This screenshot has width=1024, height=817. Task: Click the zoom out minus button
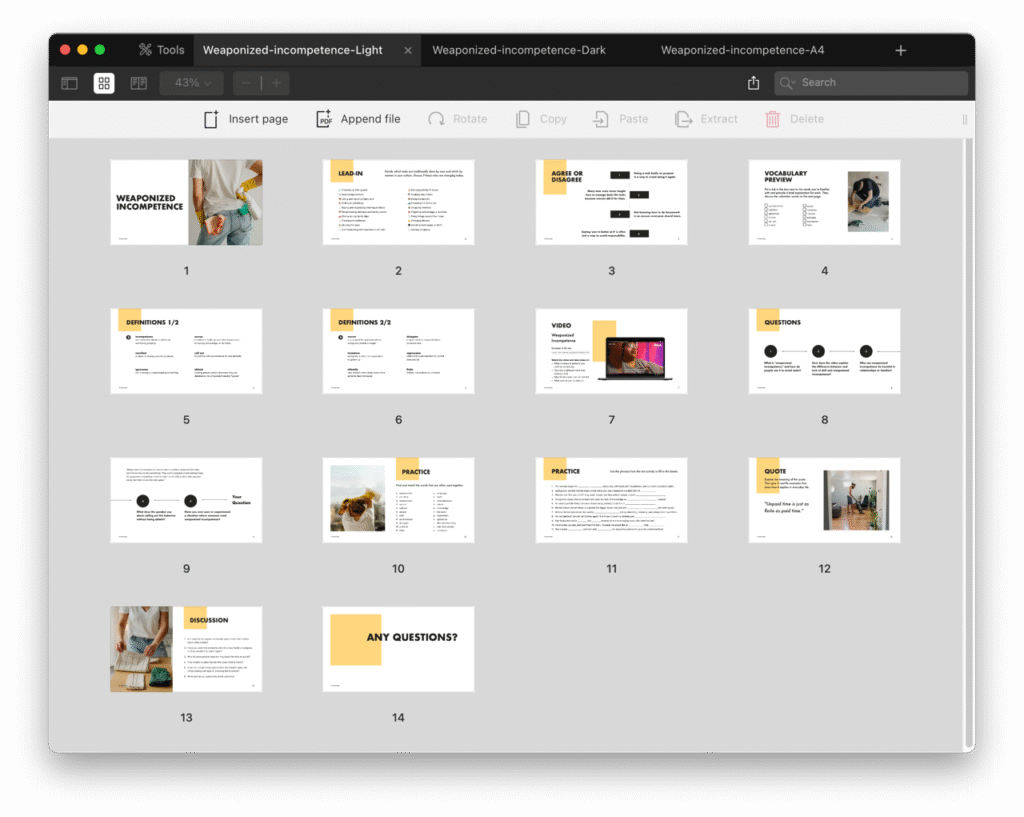pos(246,83)
